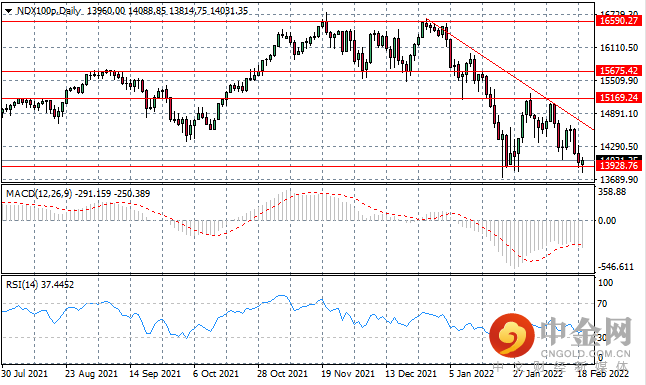Select the 15169.24 level price label
The image size is (646, 385).
point(618,98)
